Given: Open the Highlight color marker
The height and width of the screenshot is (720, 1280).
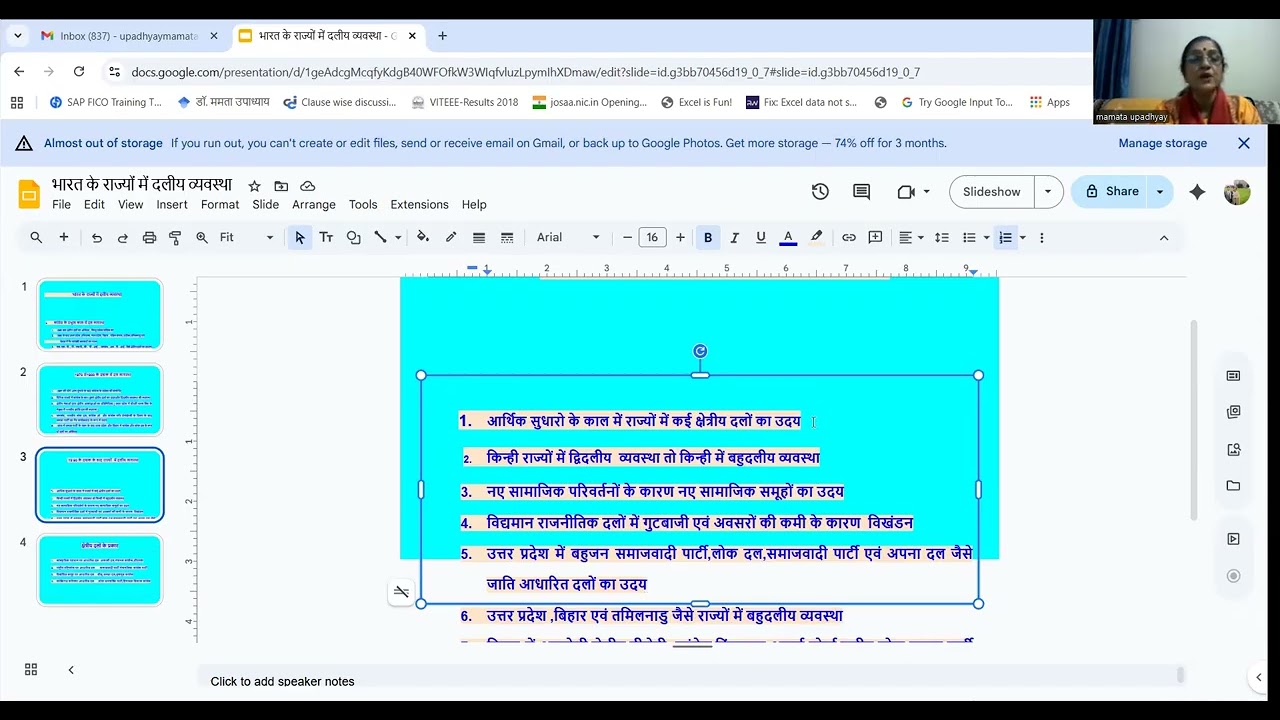Looking at the screenshot, I should click(x=817, y=237).
